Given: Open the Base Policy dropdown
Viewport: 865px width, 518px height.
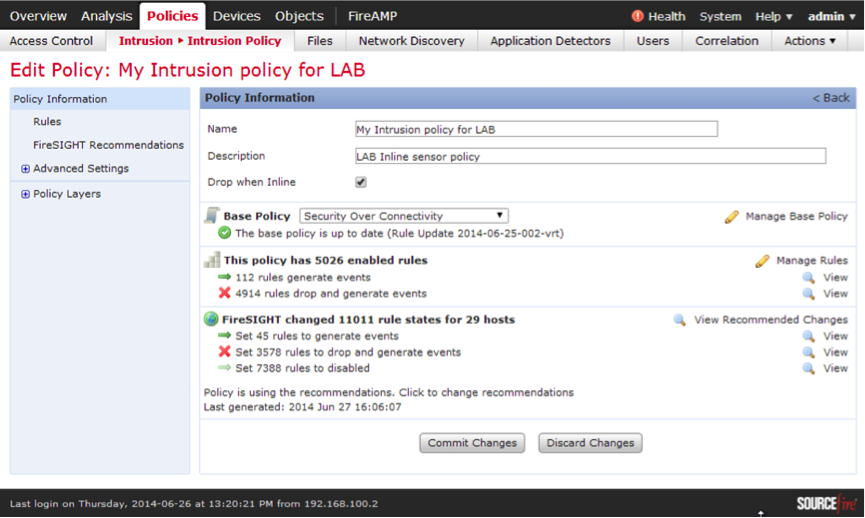Looking at the screenshot, I should (404, 216).
